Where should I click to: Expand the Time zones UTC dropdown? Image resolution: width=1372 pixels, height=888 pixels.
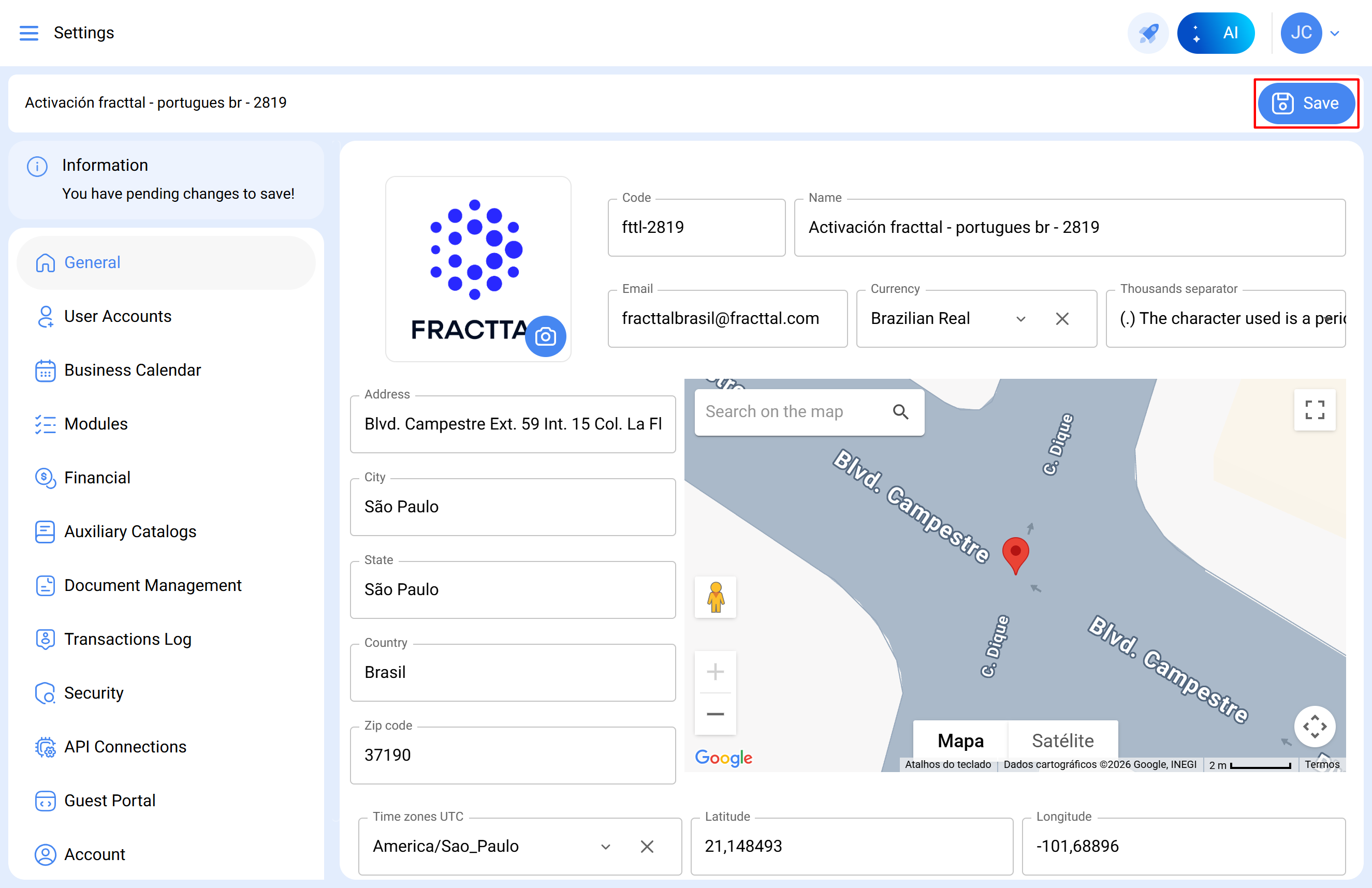tap(605, 847)
